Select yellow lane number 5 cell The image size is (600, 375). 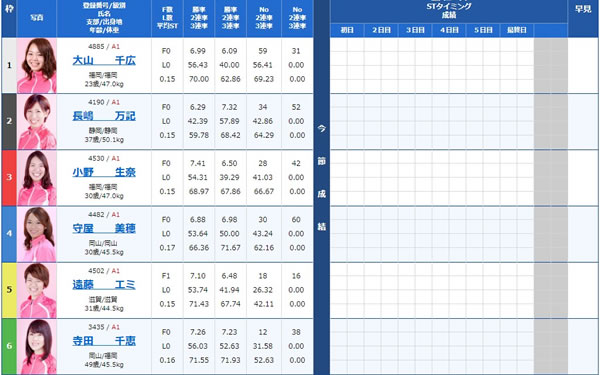9,290
